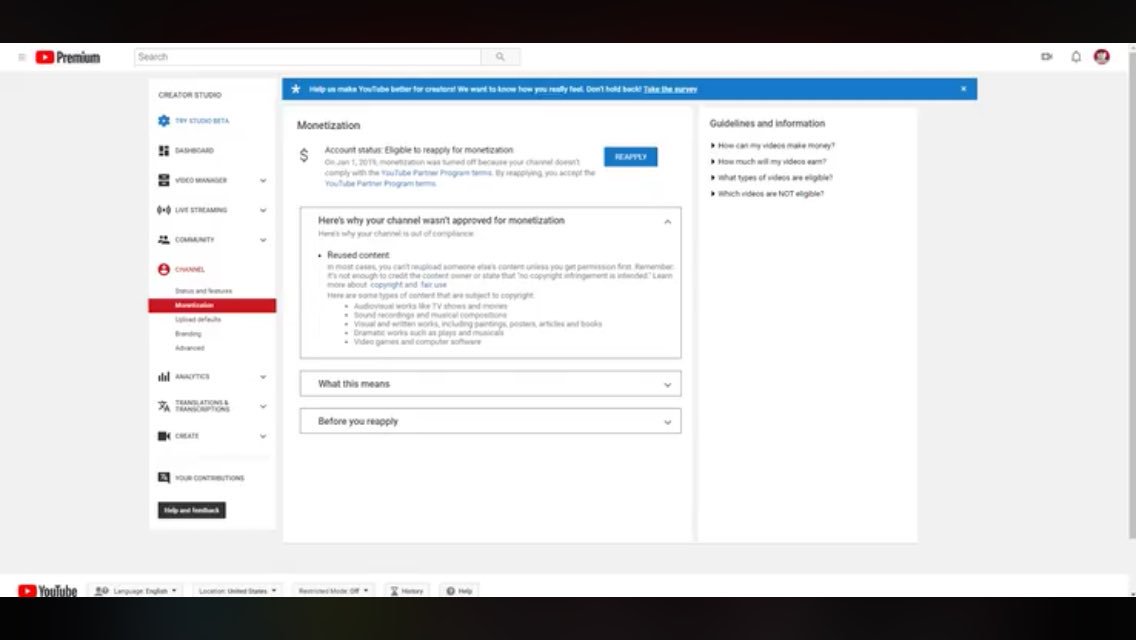The image size is (1136, 640).
Task: Click the red Channel icon
Action: (164, 270)
